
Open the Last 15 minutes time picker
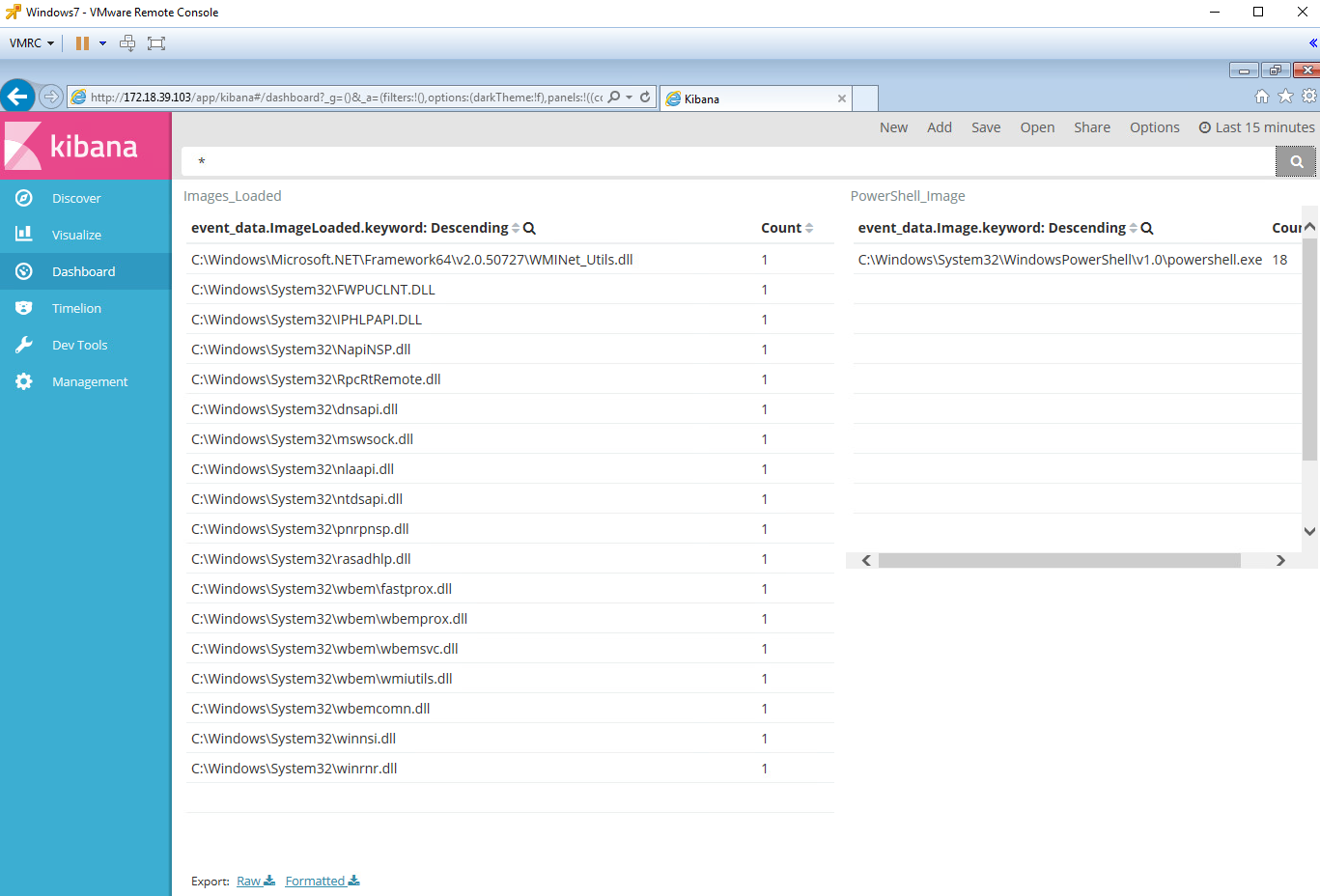point(1257,127)
